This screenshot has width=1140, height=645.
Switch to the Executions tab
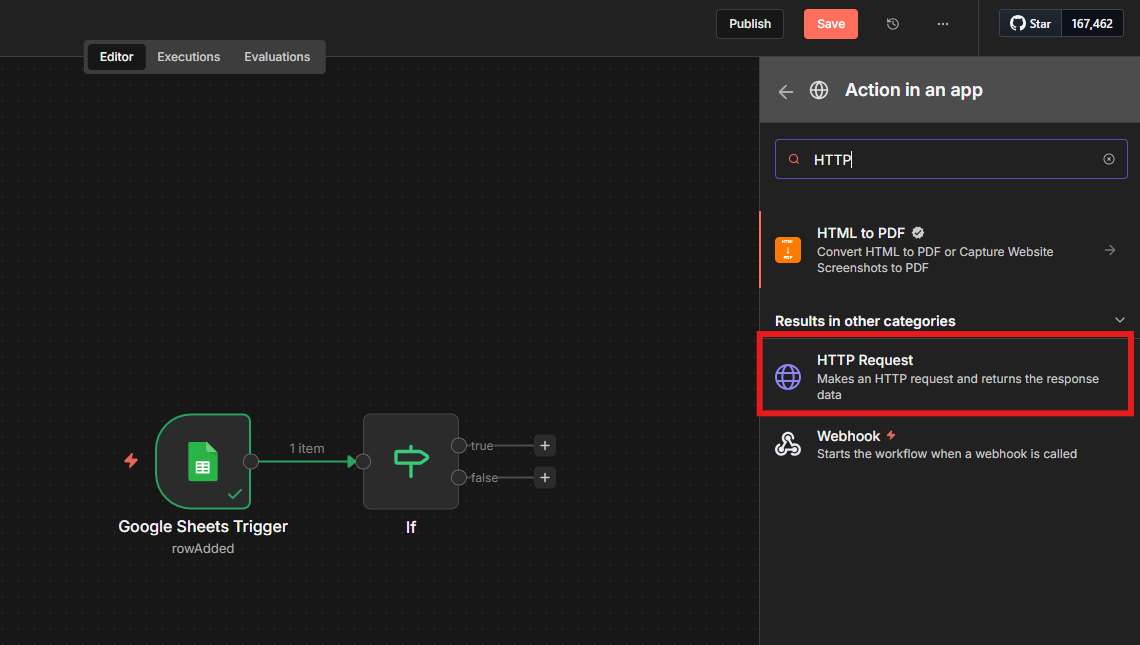point(188,57)
